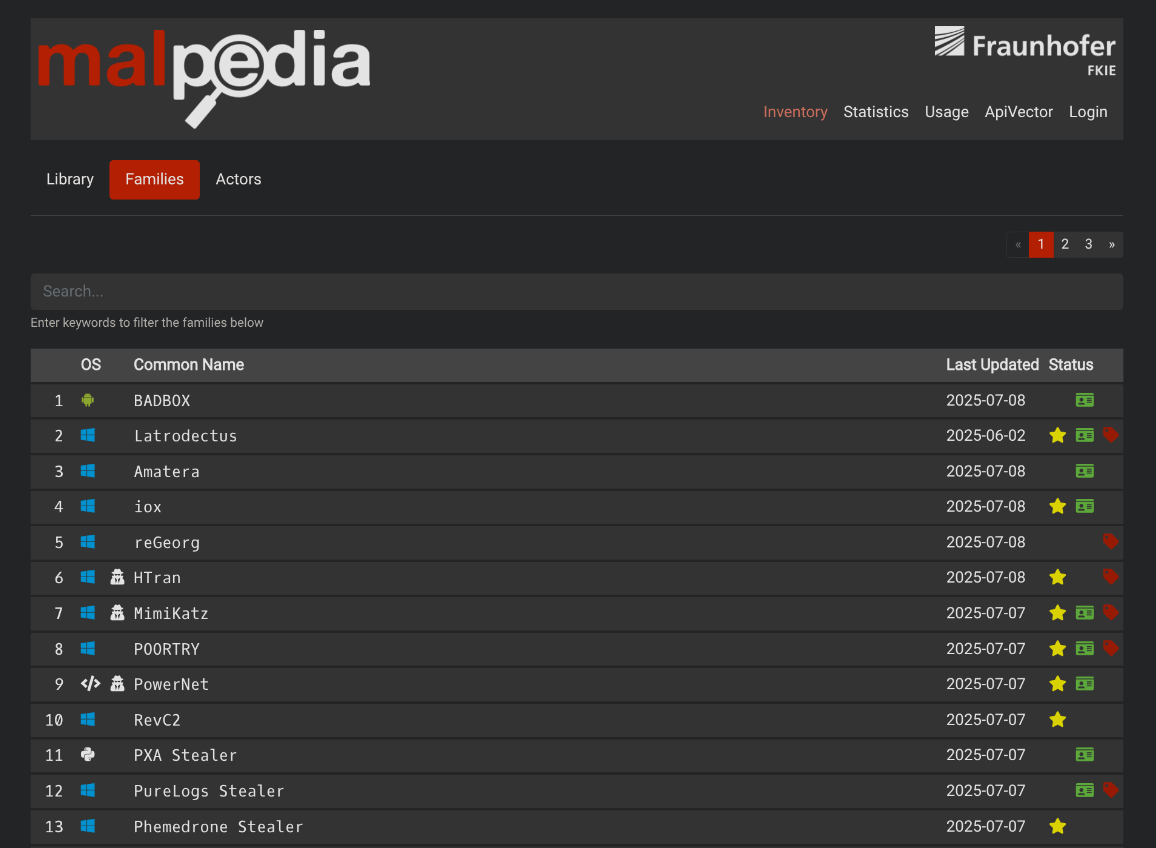The image size is (1156, 848).
Task: Click the red tag icon in MimiKatz row
Action: pyautogui.click(x=1110, y=613)
